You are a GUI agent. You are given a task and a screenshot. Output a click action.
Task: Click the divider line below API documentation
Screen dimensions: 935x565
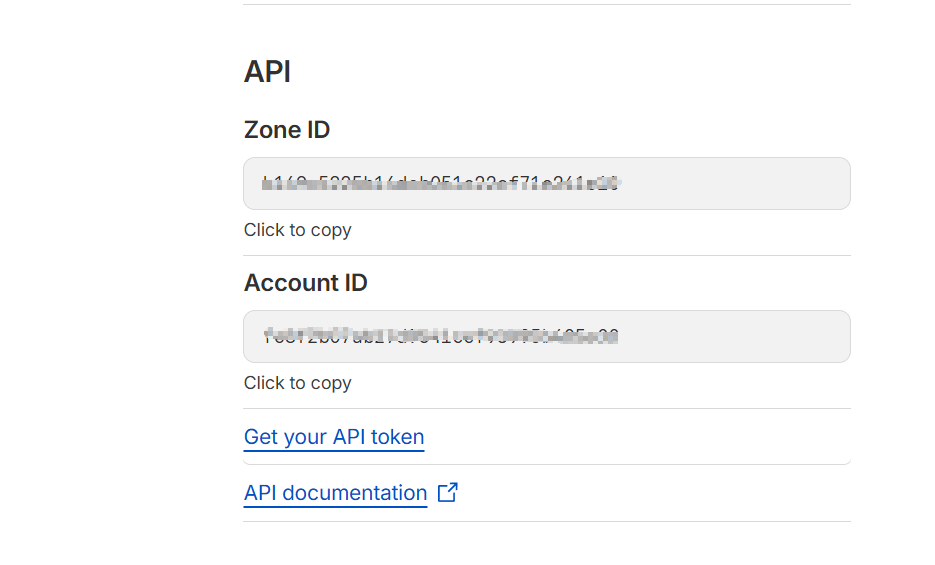click(x=546, y=521)
